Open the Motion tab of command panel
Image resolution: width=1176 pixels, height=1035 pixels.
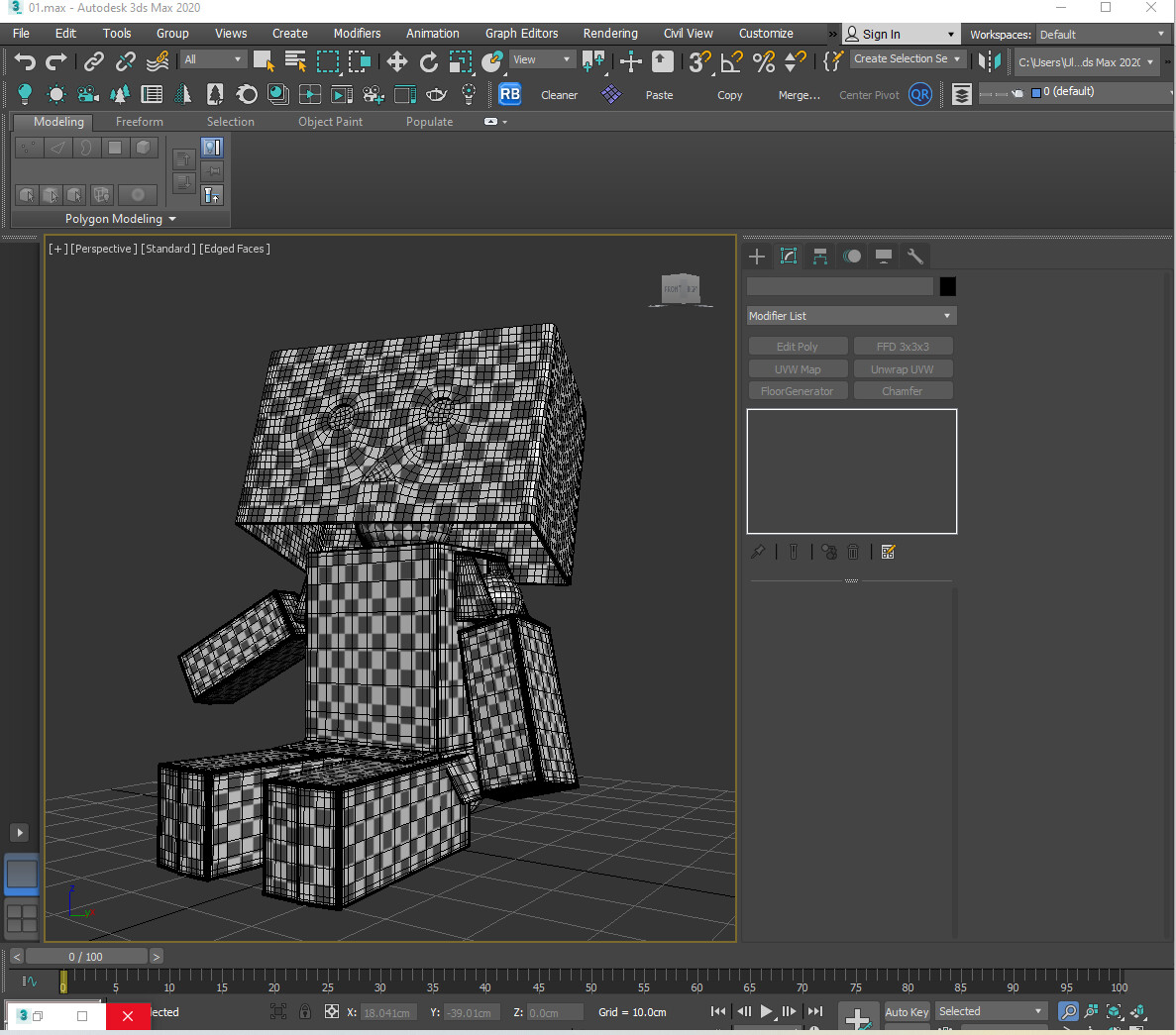click(x=852, y=257)
